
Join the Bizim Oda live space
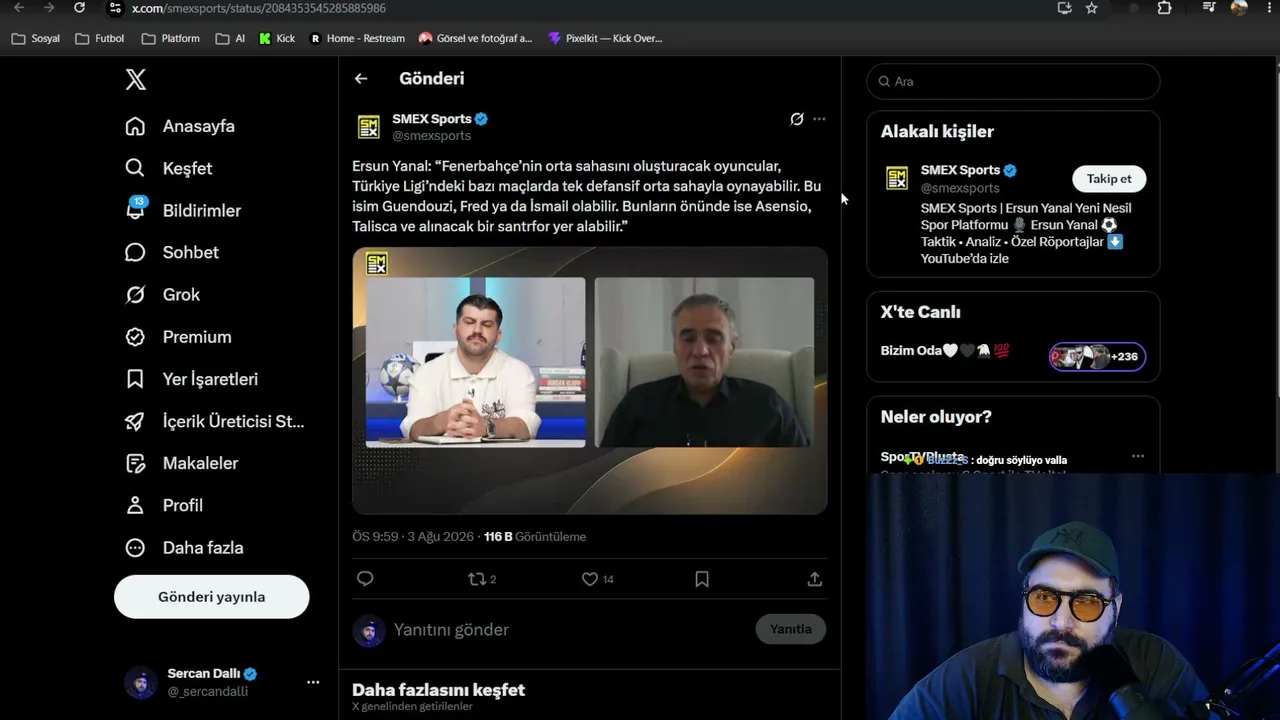pos(945,351)
